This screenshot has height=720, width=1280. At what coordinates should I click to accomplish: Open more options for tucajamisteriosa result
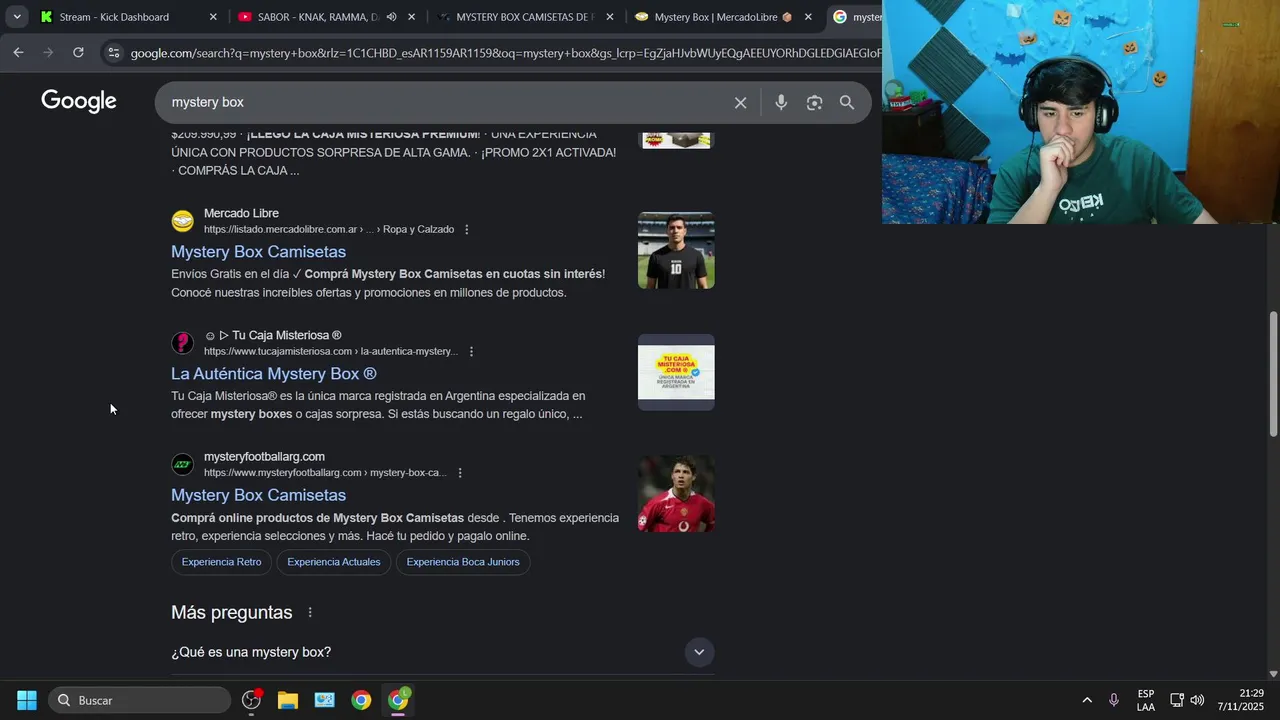(x=471, y=352)
